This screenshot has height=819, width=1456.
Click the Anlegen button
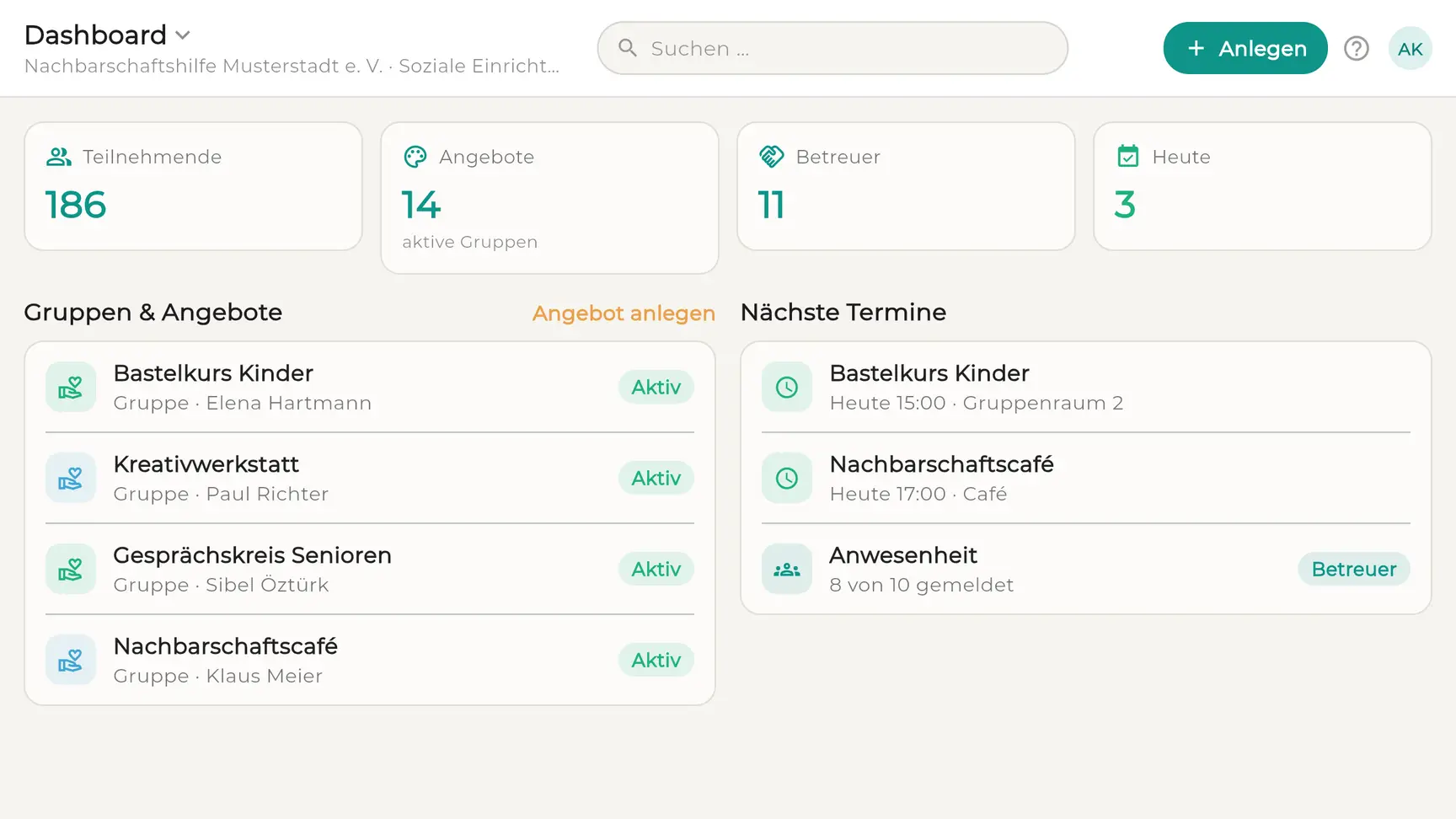coord(1245,48)
